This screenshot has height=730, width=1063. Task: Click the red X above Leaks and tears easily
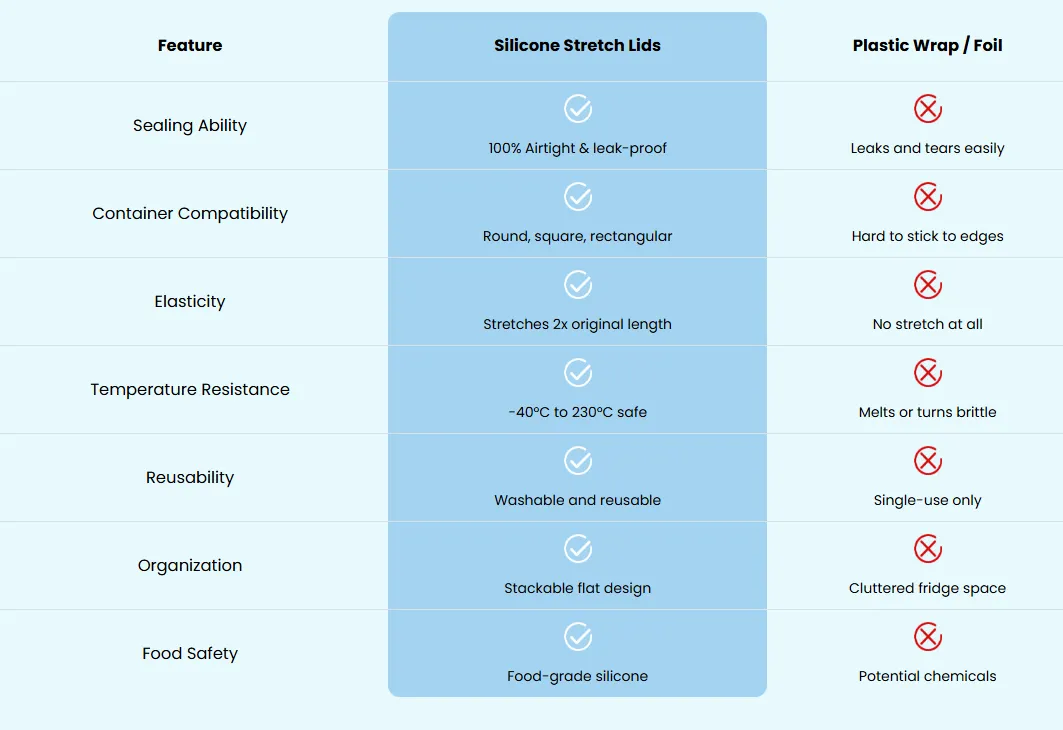click(927, 108)
